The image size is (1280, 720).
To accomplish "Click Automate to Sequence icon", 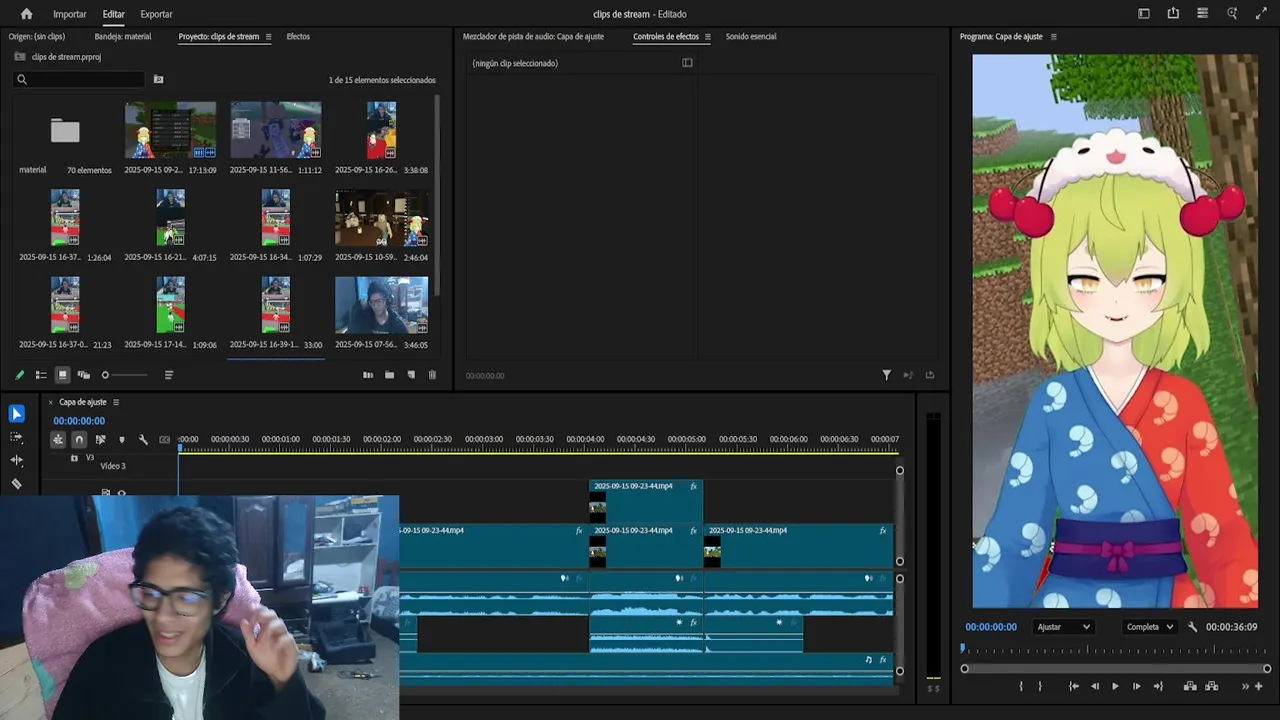I will point(368,375).
